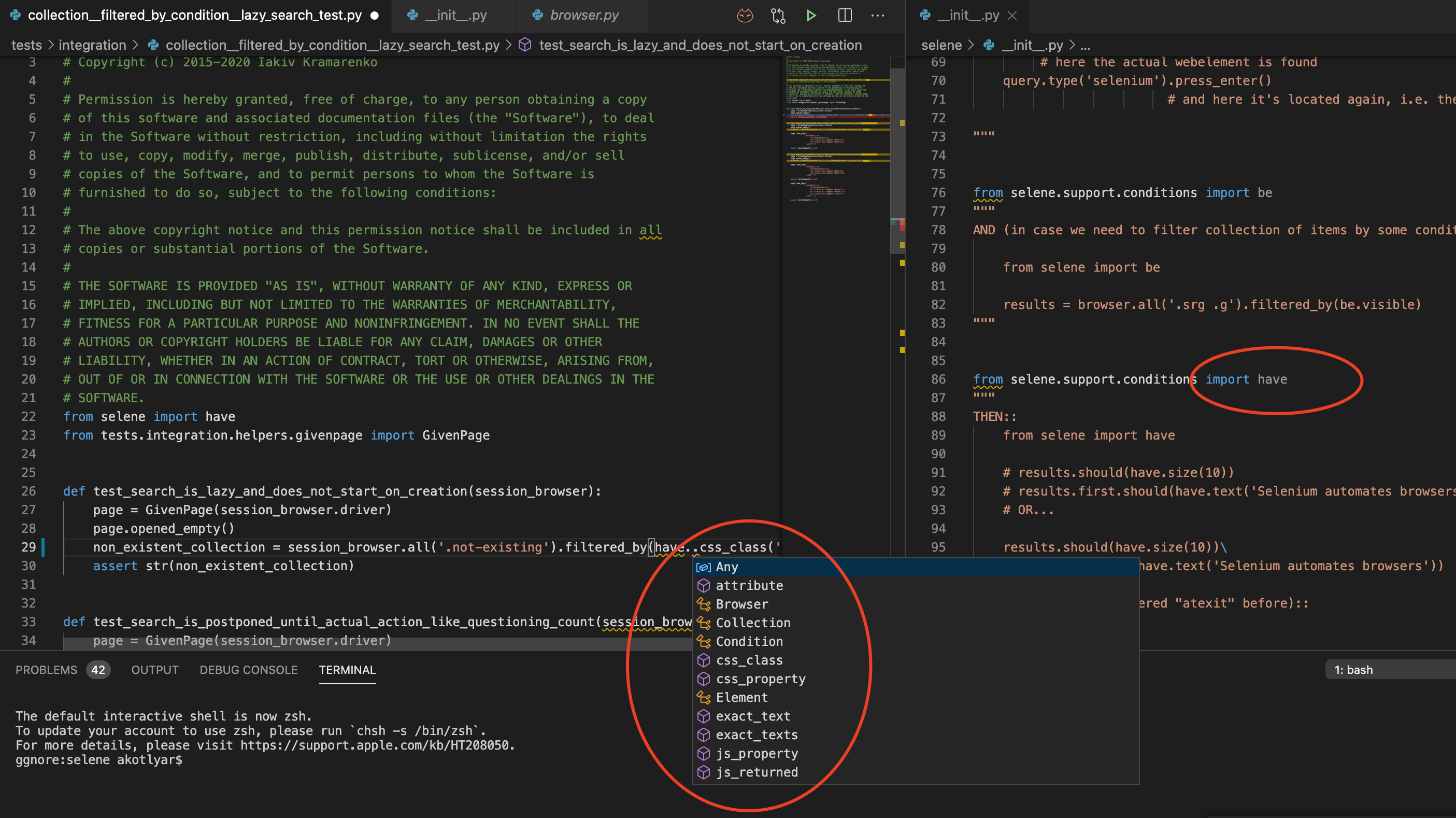Expand the 'selene' breadcrumb in right pane
This screenshot has width=1456, height=818.
941,45
